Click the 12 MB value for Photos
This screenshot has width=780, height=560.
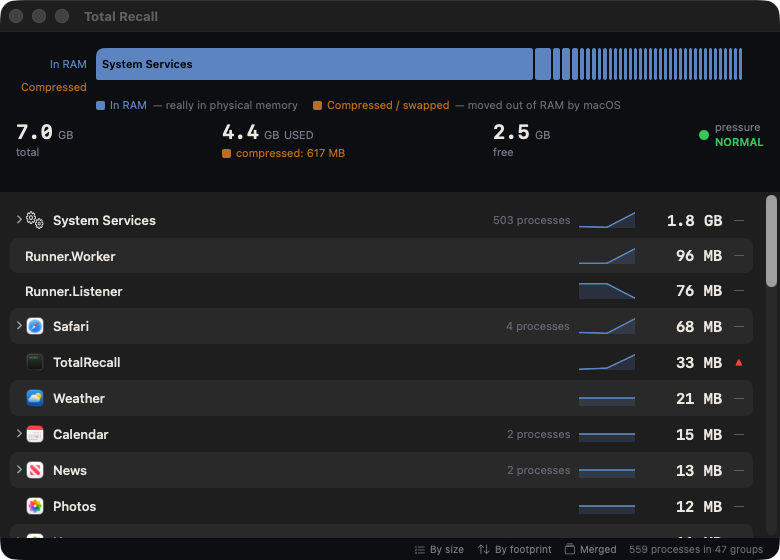[699, 507]
